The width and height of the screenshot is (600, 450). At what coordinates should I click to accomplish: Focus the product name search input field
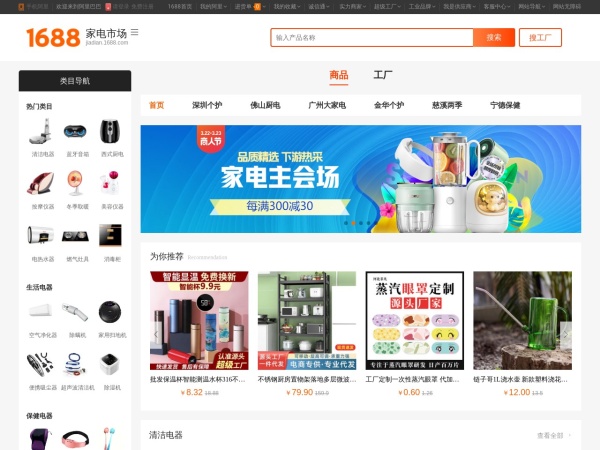[x=370, y=38]
